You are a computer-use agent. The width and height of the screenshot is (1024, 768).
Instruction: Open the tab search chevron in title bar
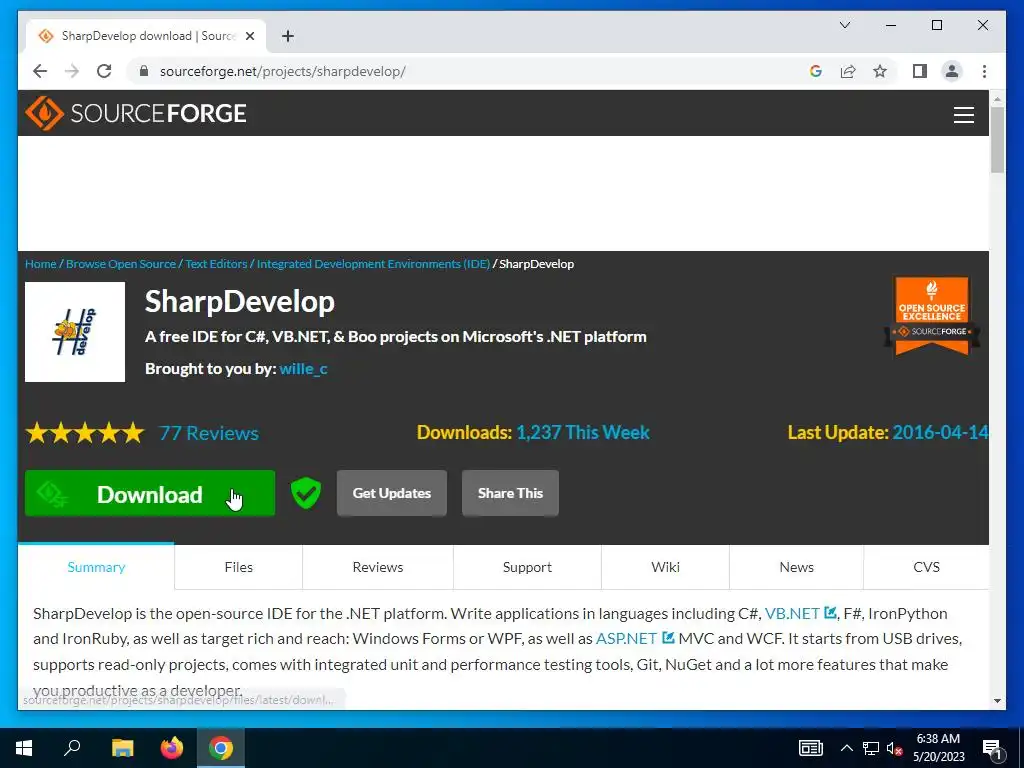(x=844, y=25)
